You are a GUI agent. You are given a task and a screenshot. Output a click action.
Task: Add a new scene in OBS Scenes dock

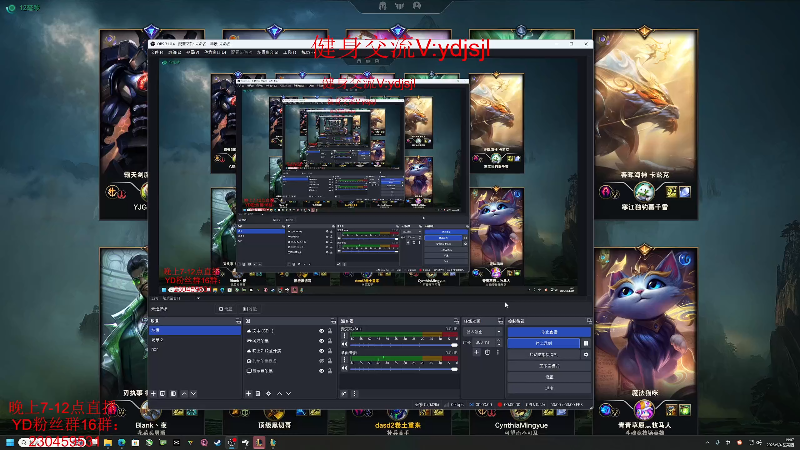coord(154,394)
